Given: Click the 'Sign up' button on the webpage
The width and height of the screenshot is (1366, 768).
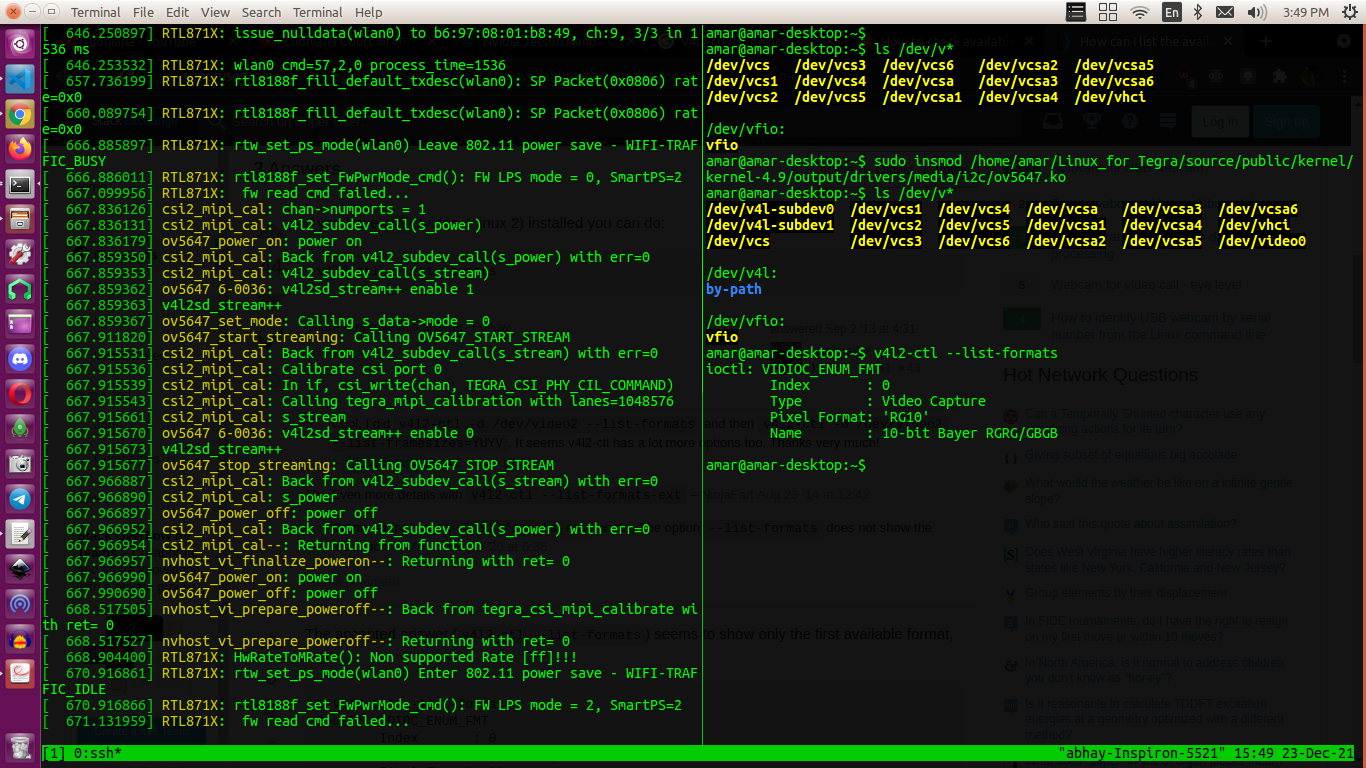Looking at the screenshot, I should click(x=1286, y=120).
